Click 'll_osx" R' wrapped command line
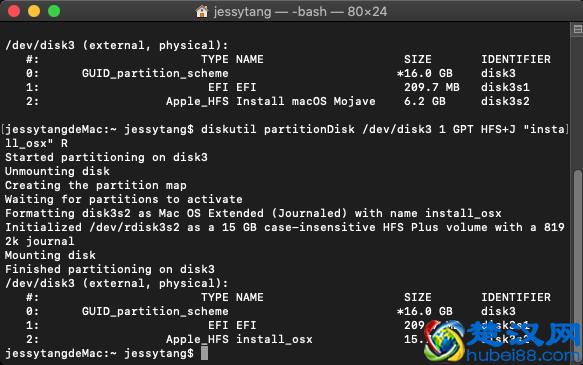This screenshot has width=583, height=365. 36,143
